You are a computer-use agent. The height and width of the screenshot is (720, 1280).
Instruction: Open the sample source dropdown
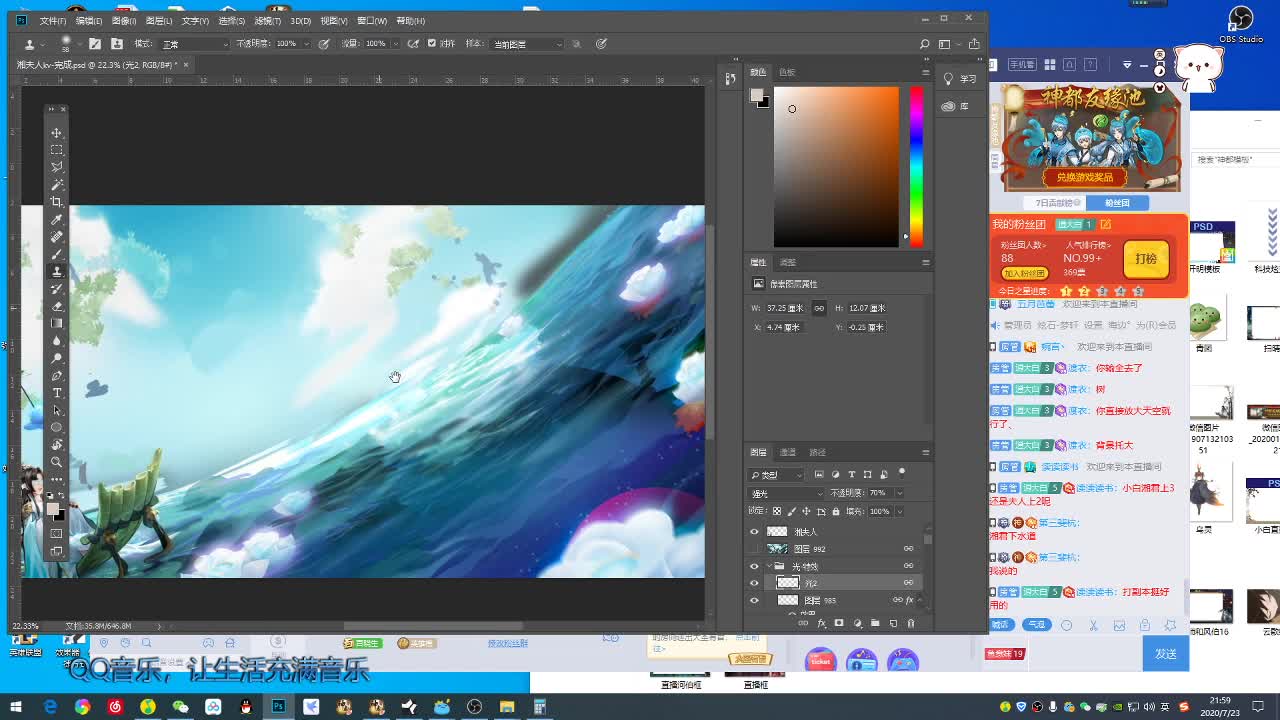click(x=527, y=44)
